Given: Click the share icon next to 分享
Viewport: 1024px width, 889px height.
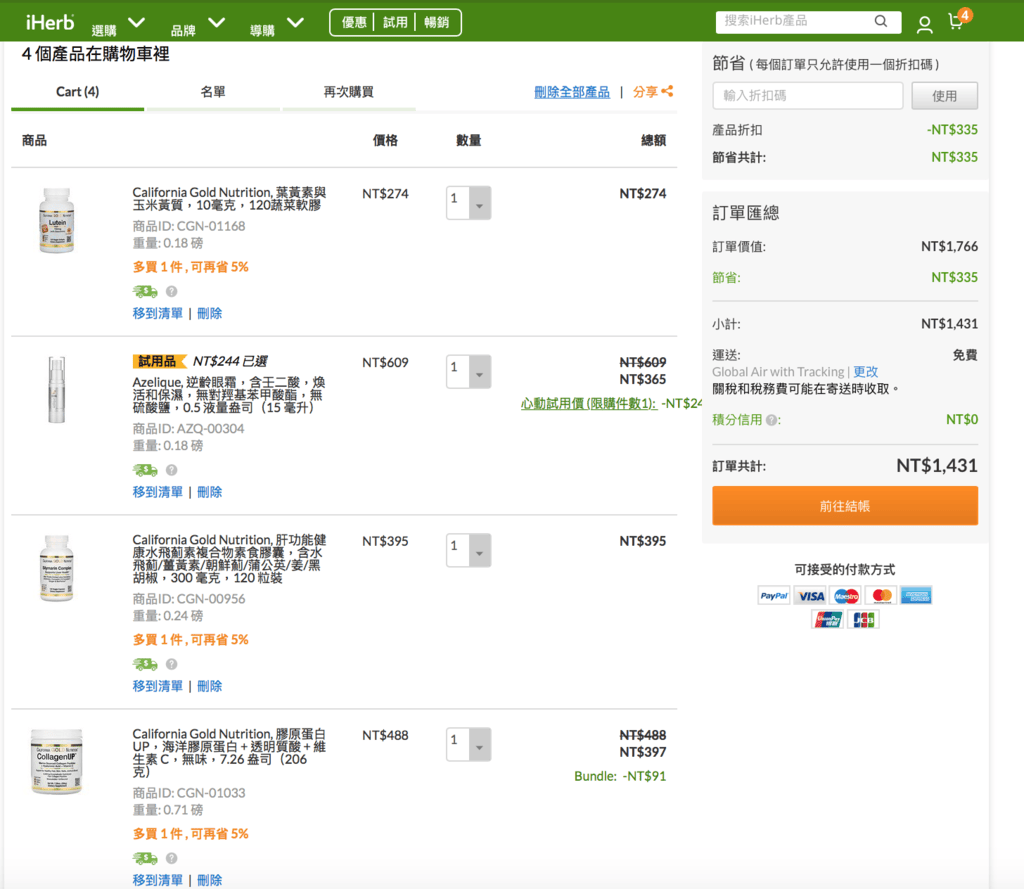Looking at the screenshot, I should 667,91.
